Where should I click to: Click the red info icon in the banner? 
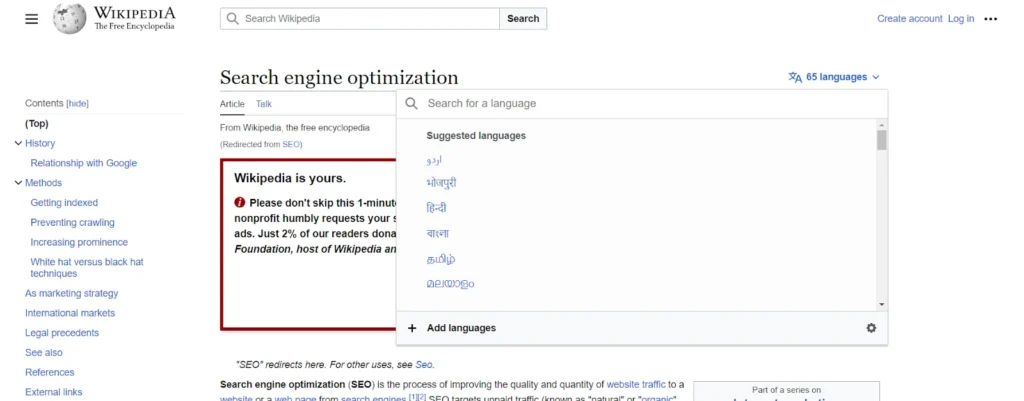pyautogui.click(x=240, y=202)
